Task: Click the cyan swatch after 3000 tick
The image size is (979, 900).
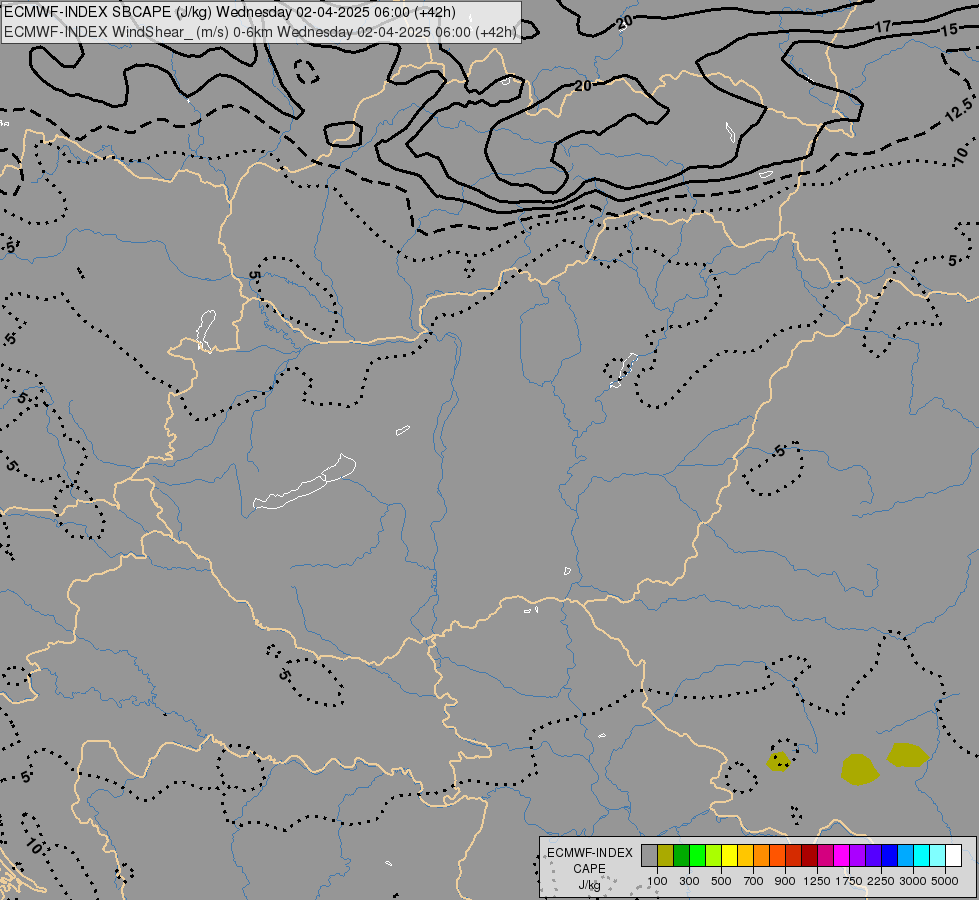Action: pyautogui.click(x=921, y=856)
